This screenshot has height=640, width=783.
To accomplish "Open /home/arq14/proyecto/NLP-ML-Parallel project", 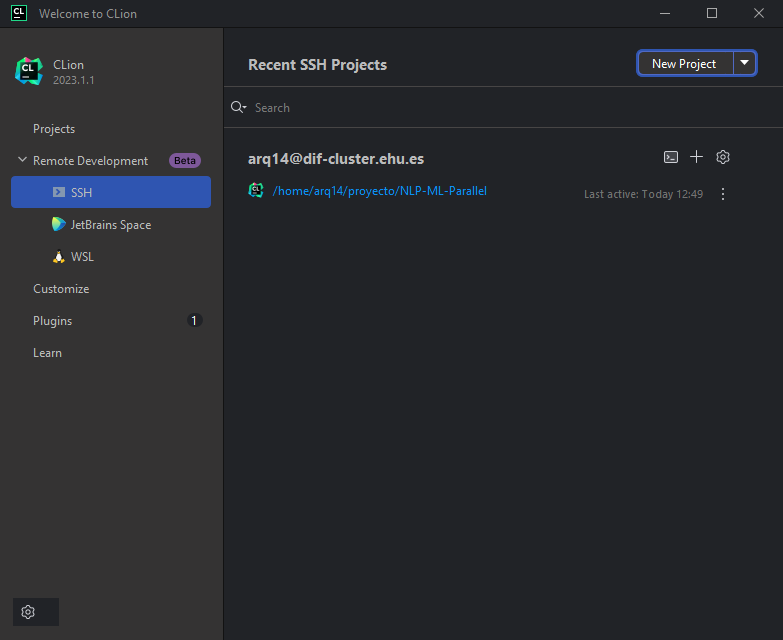I will point(380,191).
